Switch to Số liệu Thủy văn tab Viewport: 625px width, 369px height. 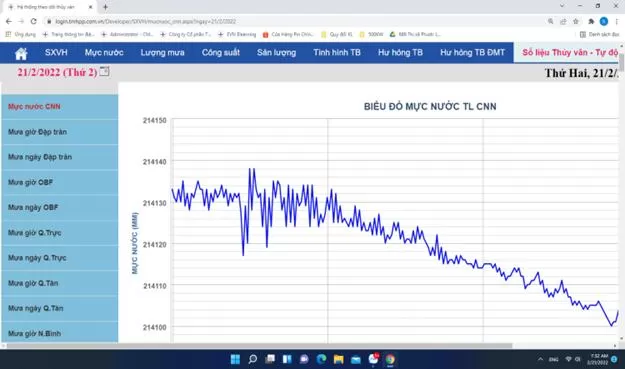[569, 53]
